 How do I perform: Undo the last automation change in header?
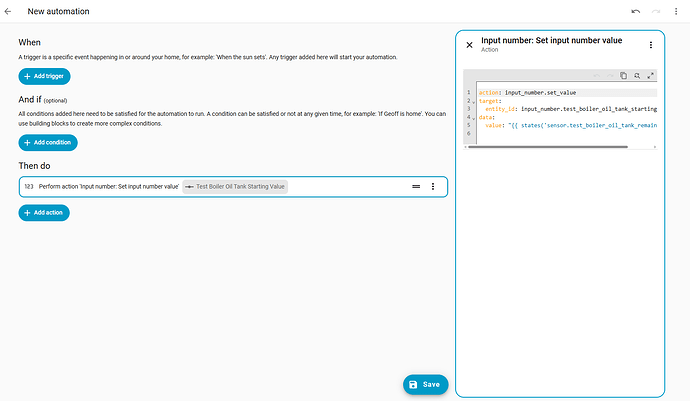pos(635,11)
